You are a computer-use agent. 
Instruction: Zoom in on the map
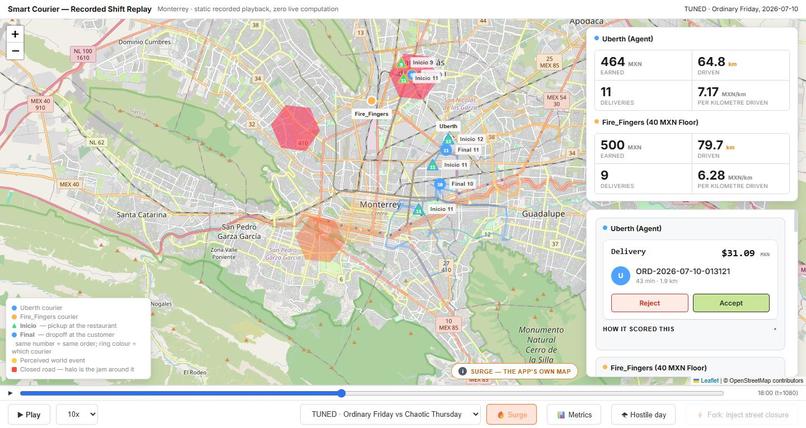click(15, 34)
